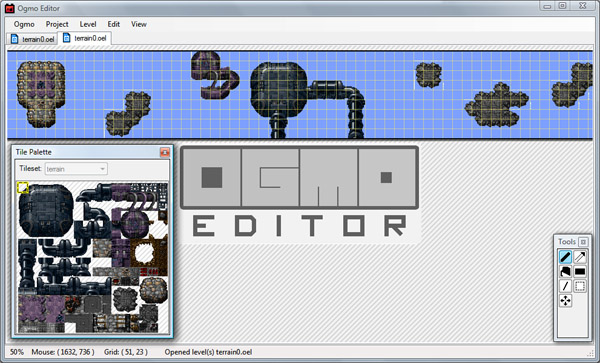
Task: Pick the large dark boiler tile in palette
Action: click(46, 210)
